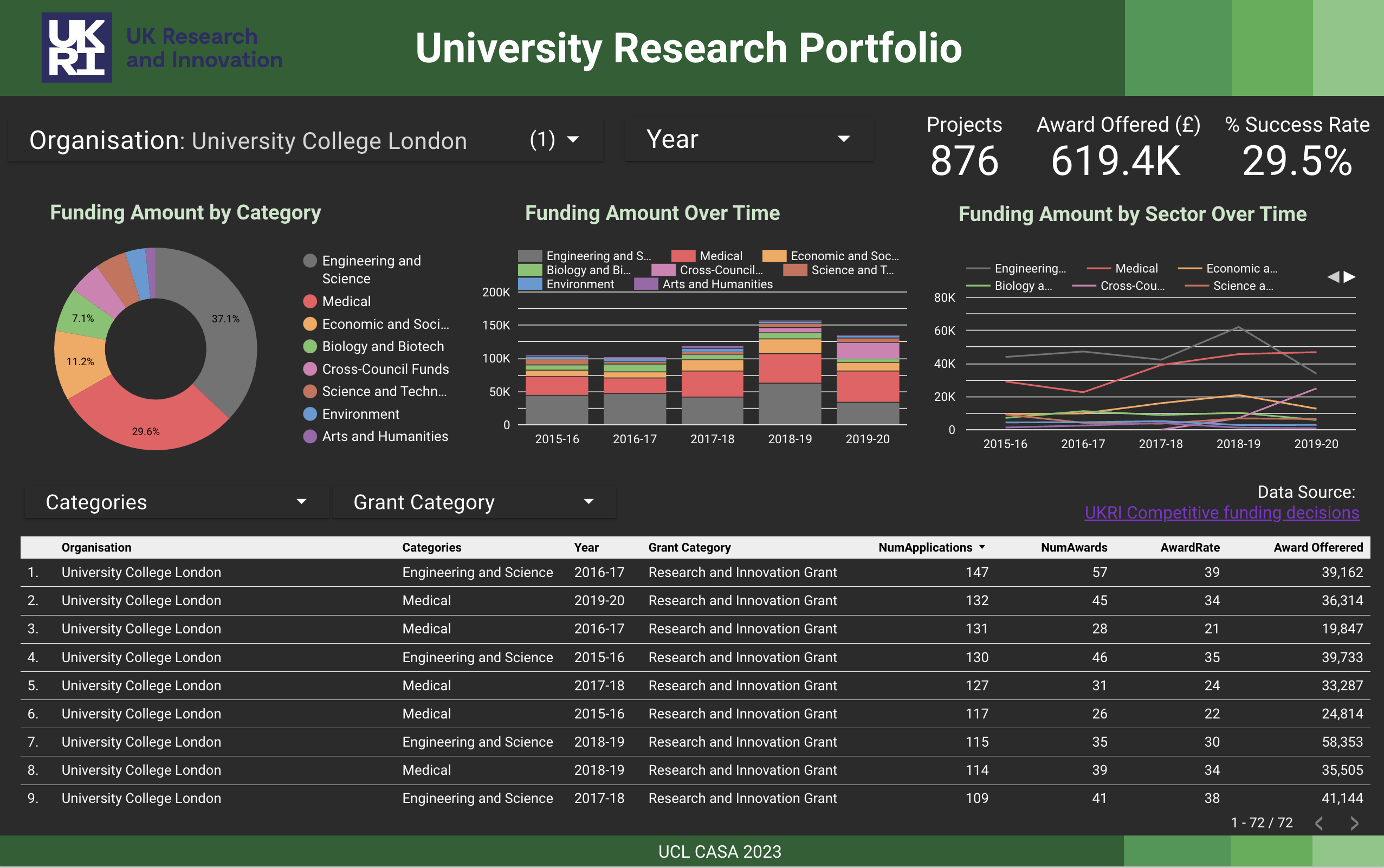
Task: Sort table by NumAwards column header
Action: click(1074, 548)
